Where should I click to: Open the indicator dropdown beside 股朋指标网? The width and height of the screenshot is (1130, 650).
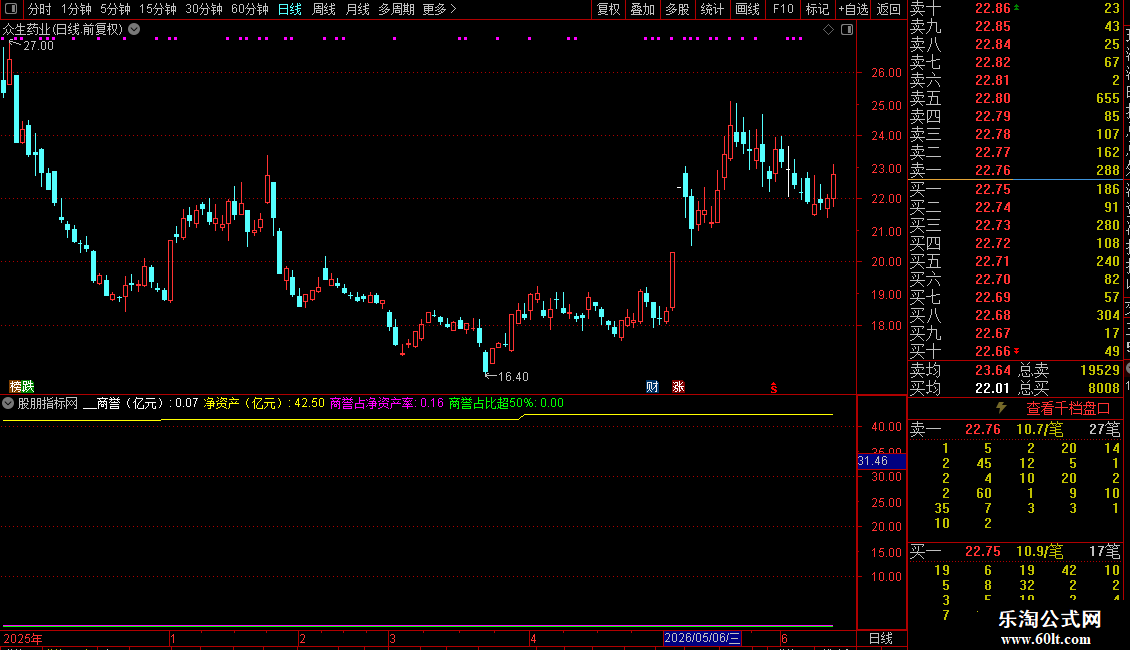[8, 403]
